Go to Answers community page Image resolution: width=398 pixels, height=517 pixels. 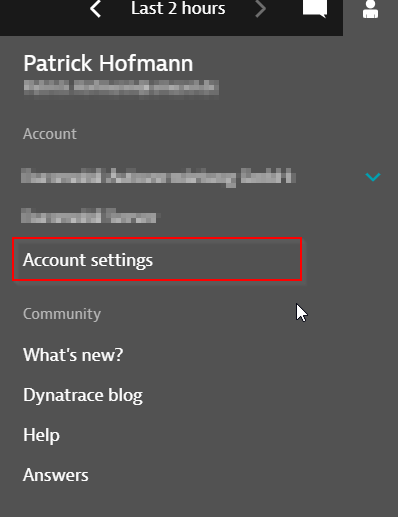[x=56, y=475]
